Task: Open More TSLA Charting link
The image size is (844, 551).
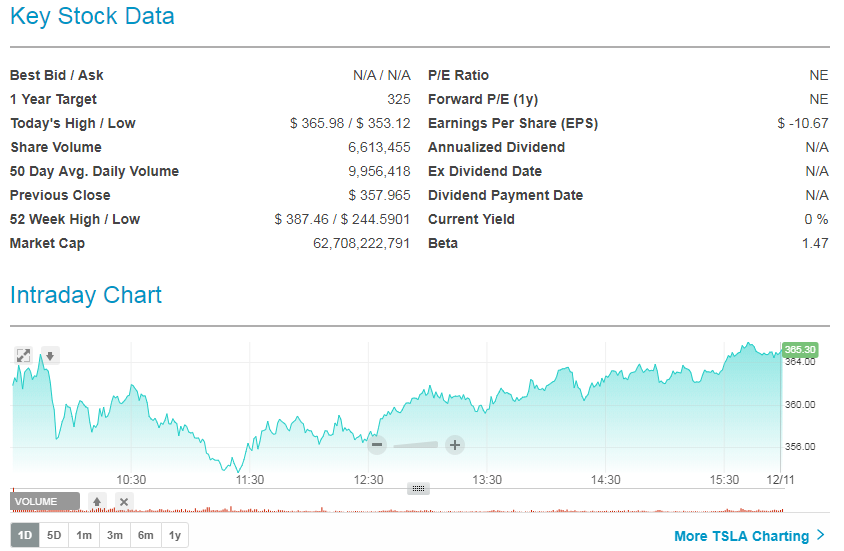Action: tap(741, 536)
